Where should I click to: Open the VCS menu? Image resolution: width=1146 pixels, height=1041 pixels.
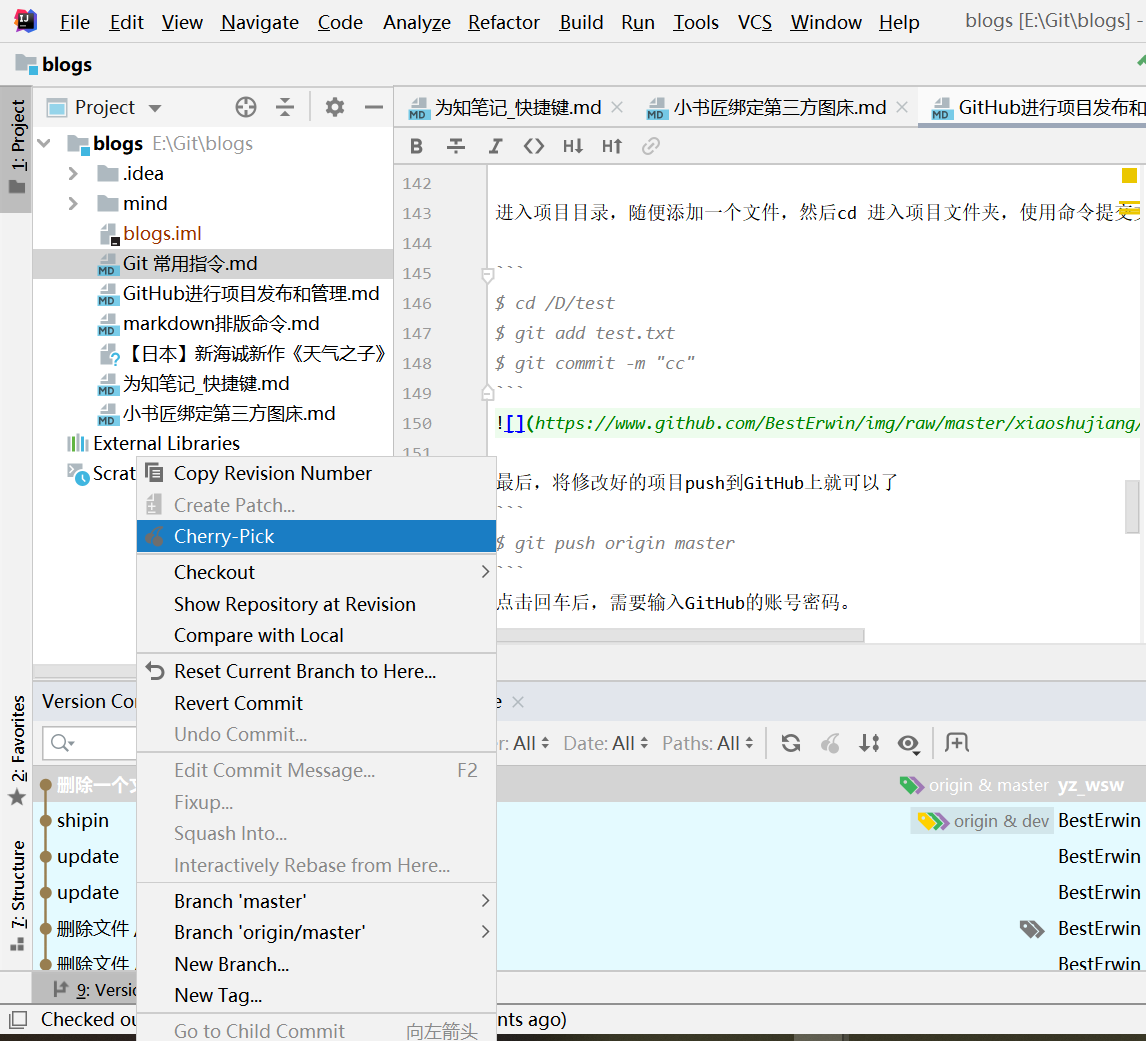754,23
